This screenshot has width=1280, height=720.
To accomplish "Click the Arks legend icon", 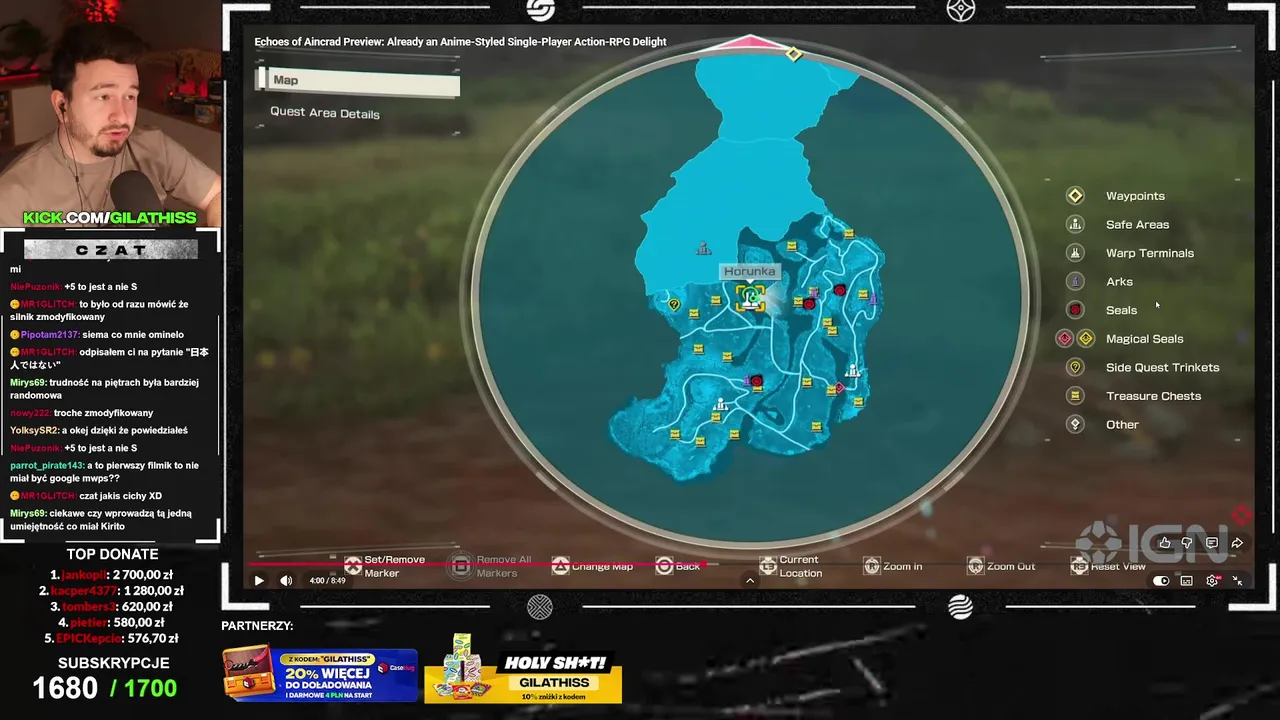I will (x=1075, y=281).
